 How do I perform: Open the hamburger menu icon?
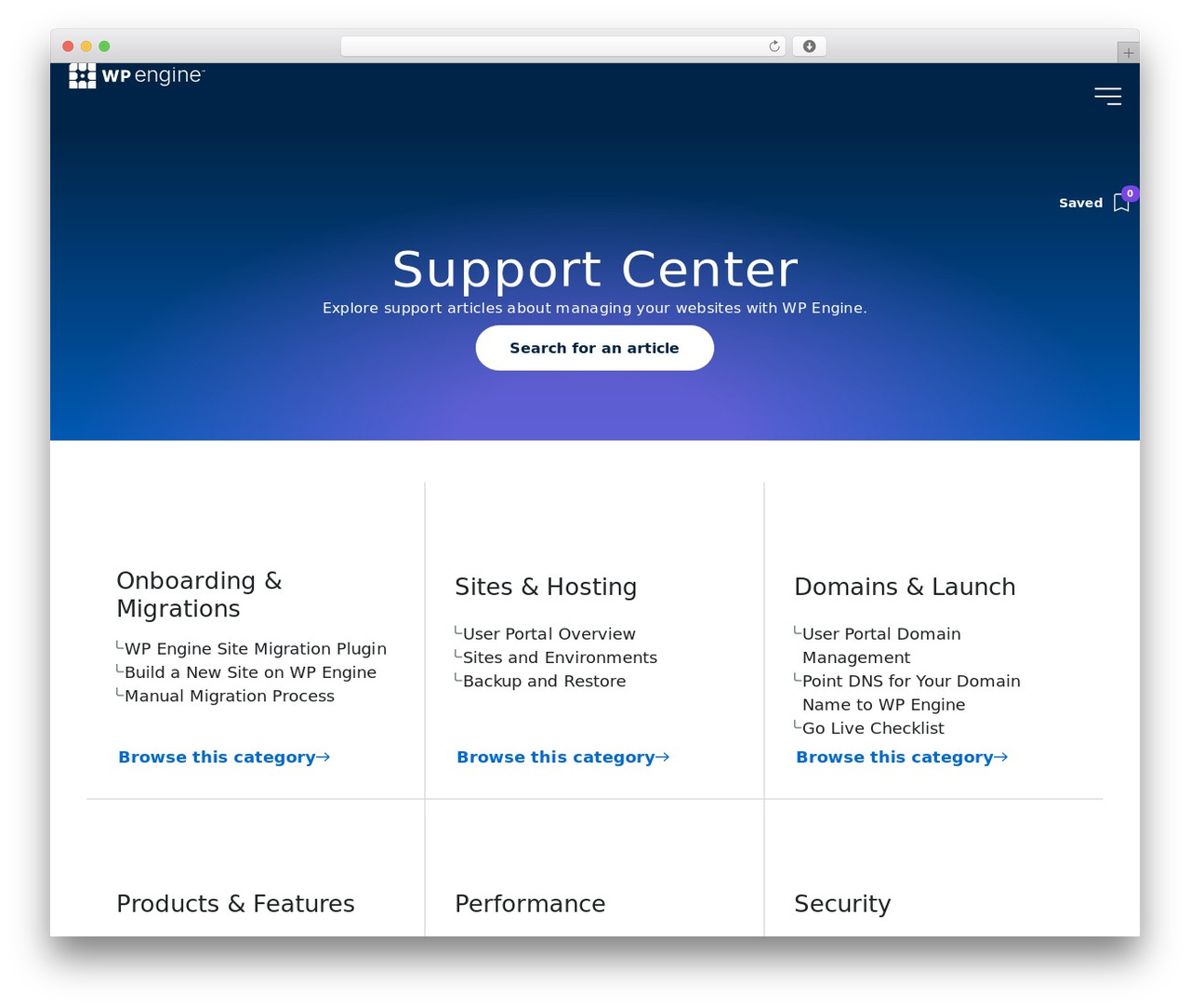pyautogui.click(x=1108, y=97)
